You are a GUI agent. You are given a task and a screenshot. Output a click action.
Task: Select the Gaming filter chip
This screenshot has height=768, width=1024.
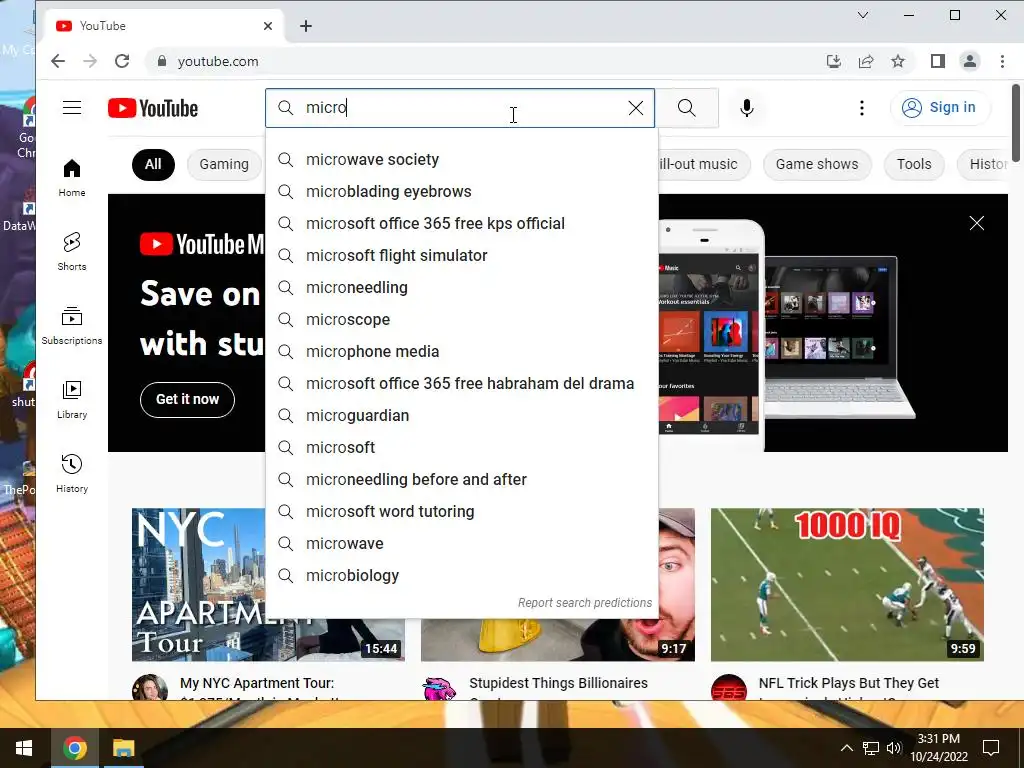point(224,164)
